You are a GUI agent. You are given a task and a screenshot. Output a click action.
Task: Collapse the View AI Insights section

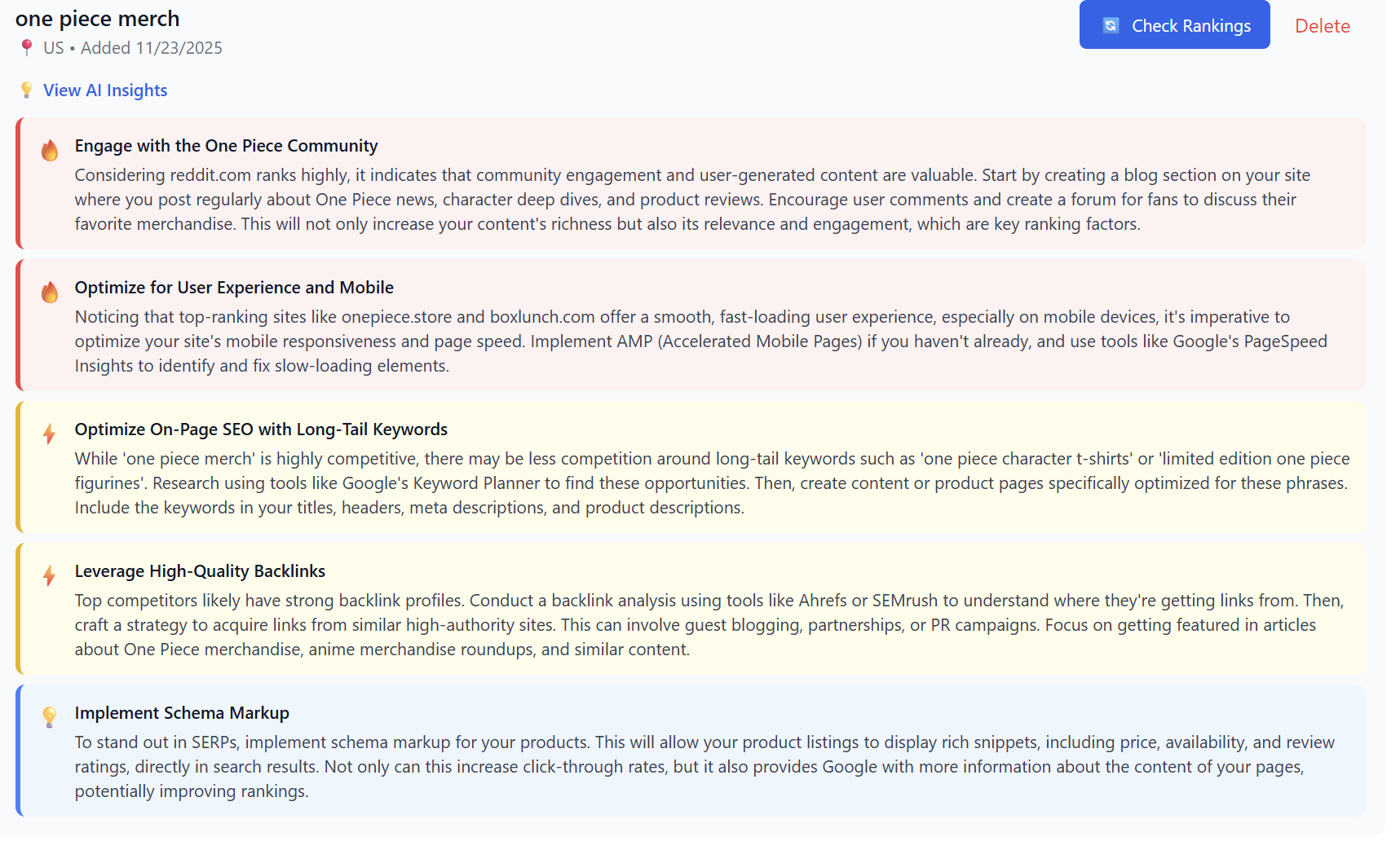105,90
